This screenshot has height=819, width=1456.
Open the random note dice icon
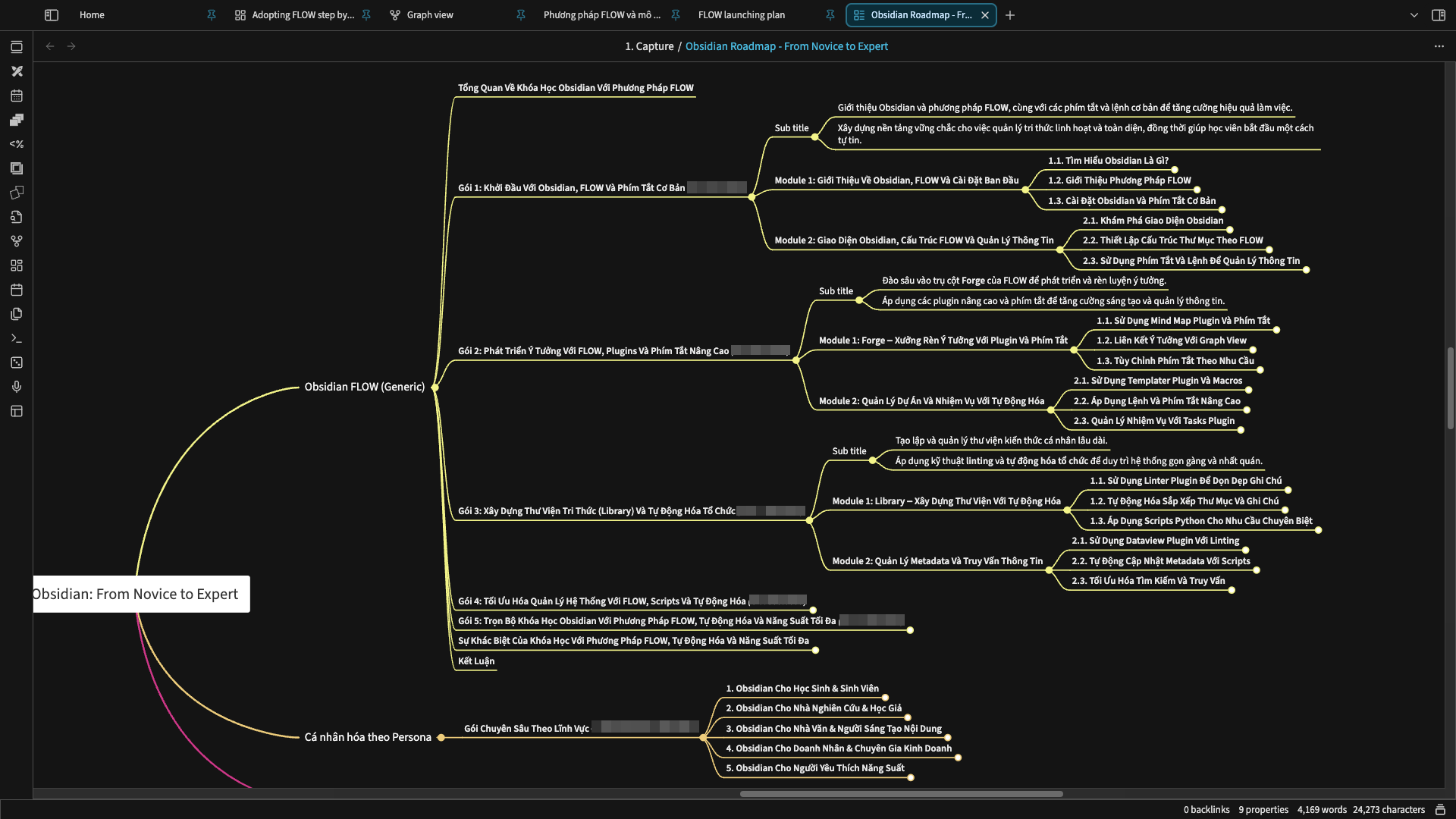(x=17, y=362)
